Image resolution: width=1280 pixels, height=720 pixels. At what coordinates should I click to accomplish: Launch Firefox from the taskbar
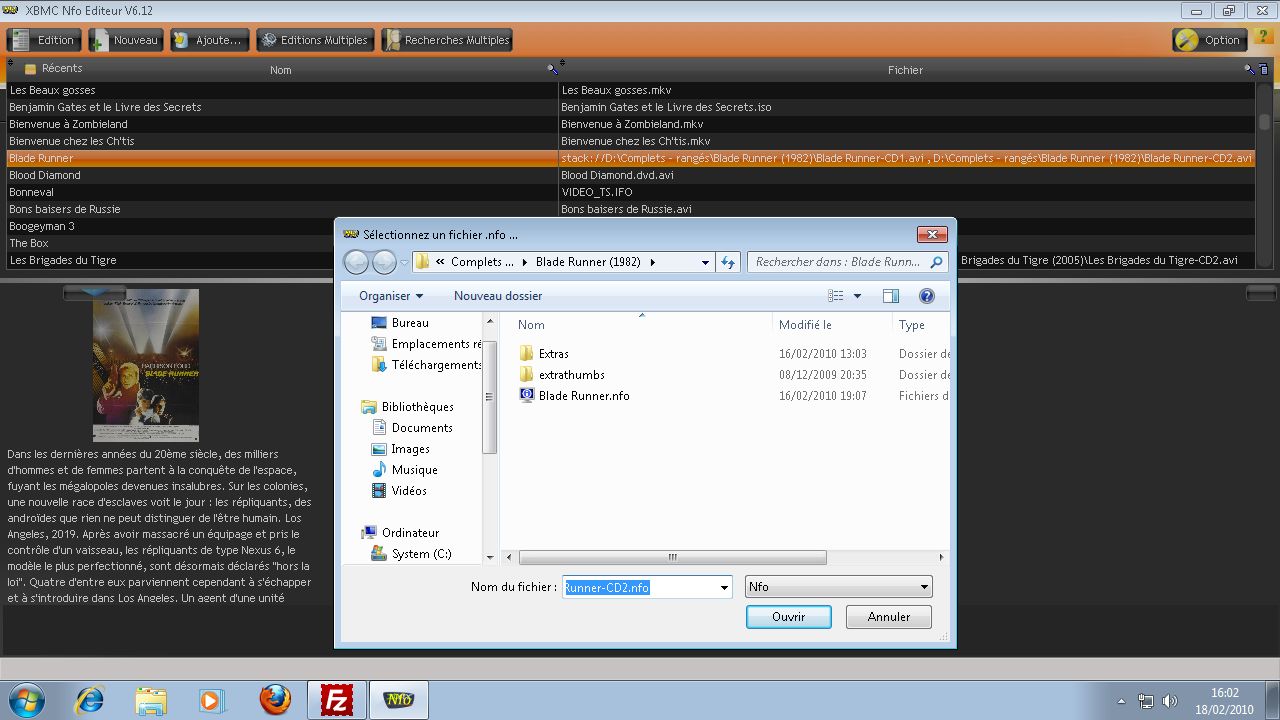click(x=275, y=699)
